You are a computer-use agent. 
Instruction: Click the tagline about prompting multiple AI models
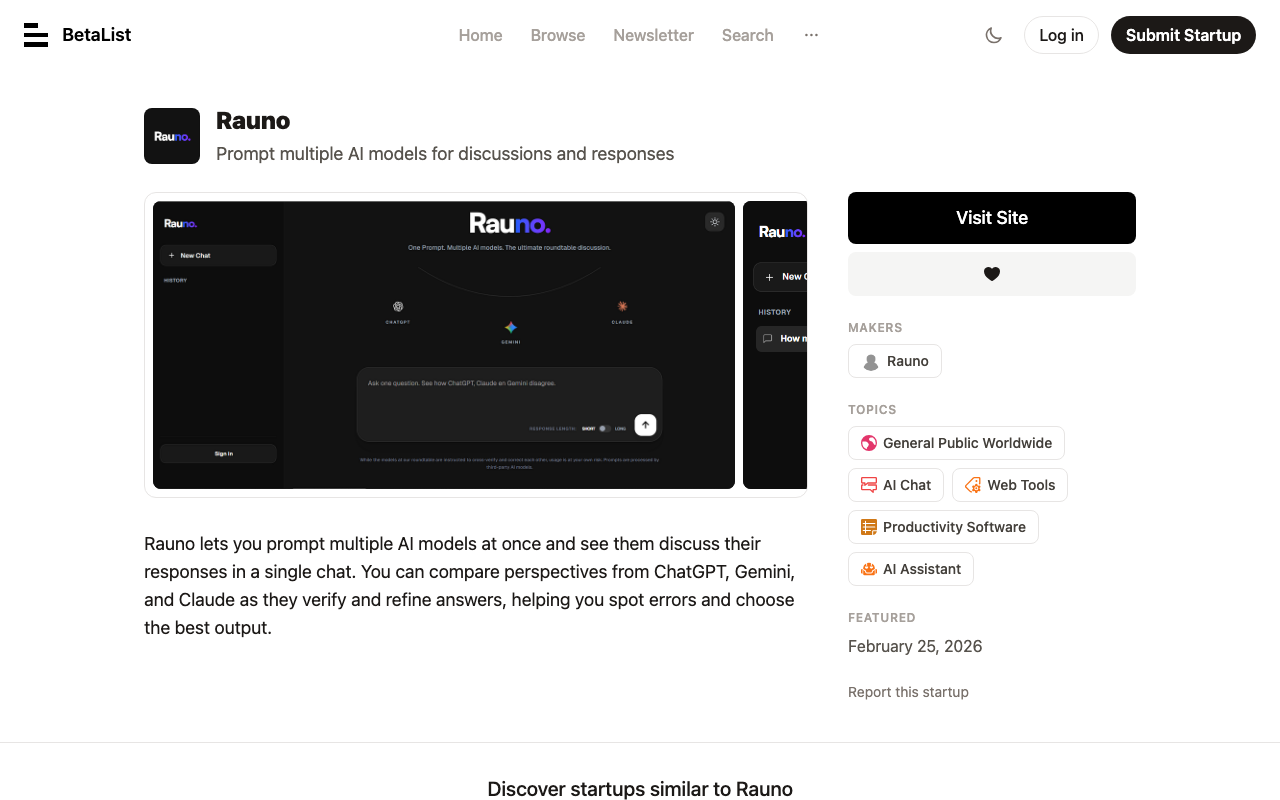445,154
